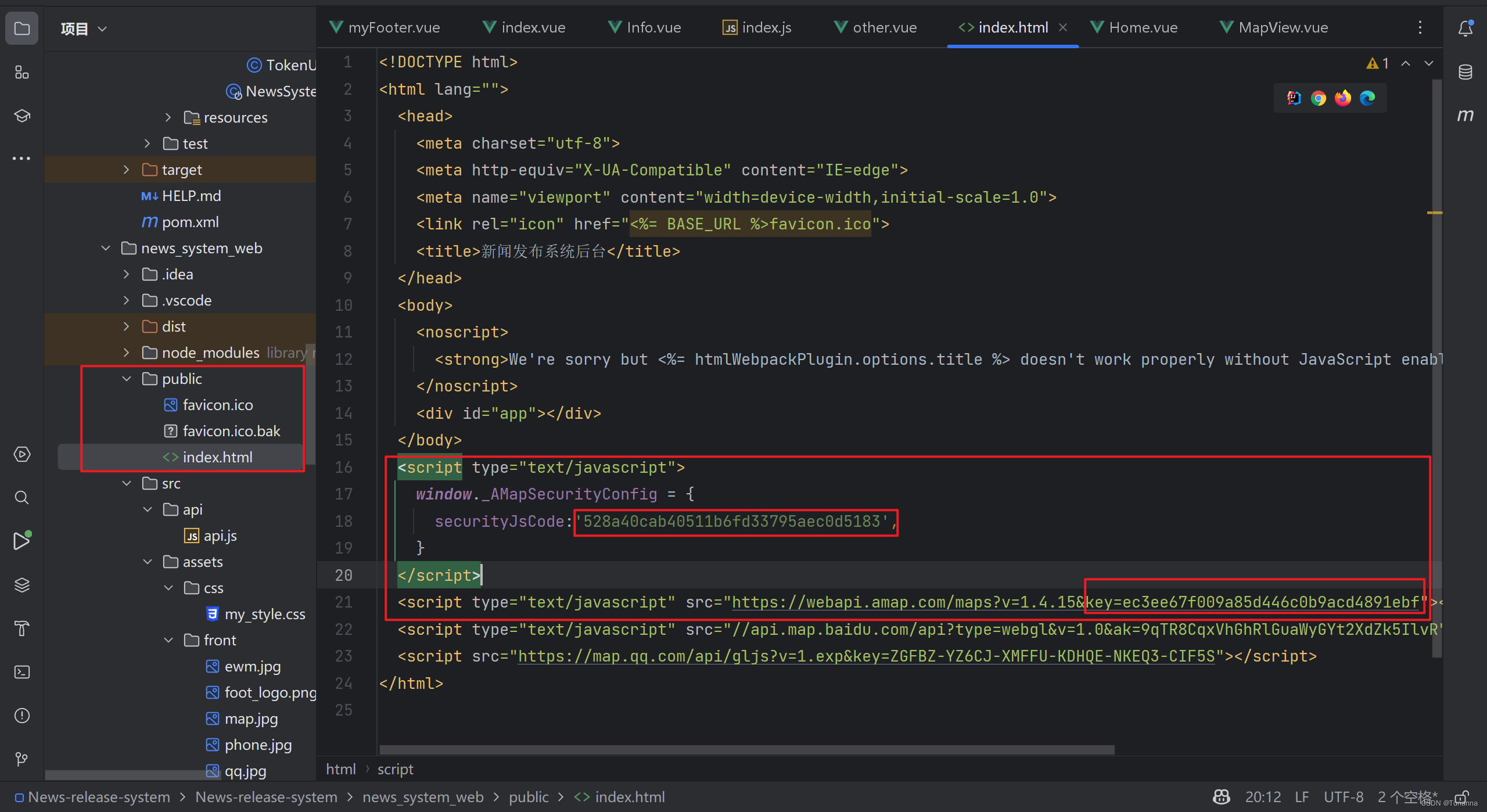Open the Git version control icon
Image resolution: width=1487 pixels, height=812 pixels.
pyautogui.click(x=21, y=759)
